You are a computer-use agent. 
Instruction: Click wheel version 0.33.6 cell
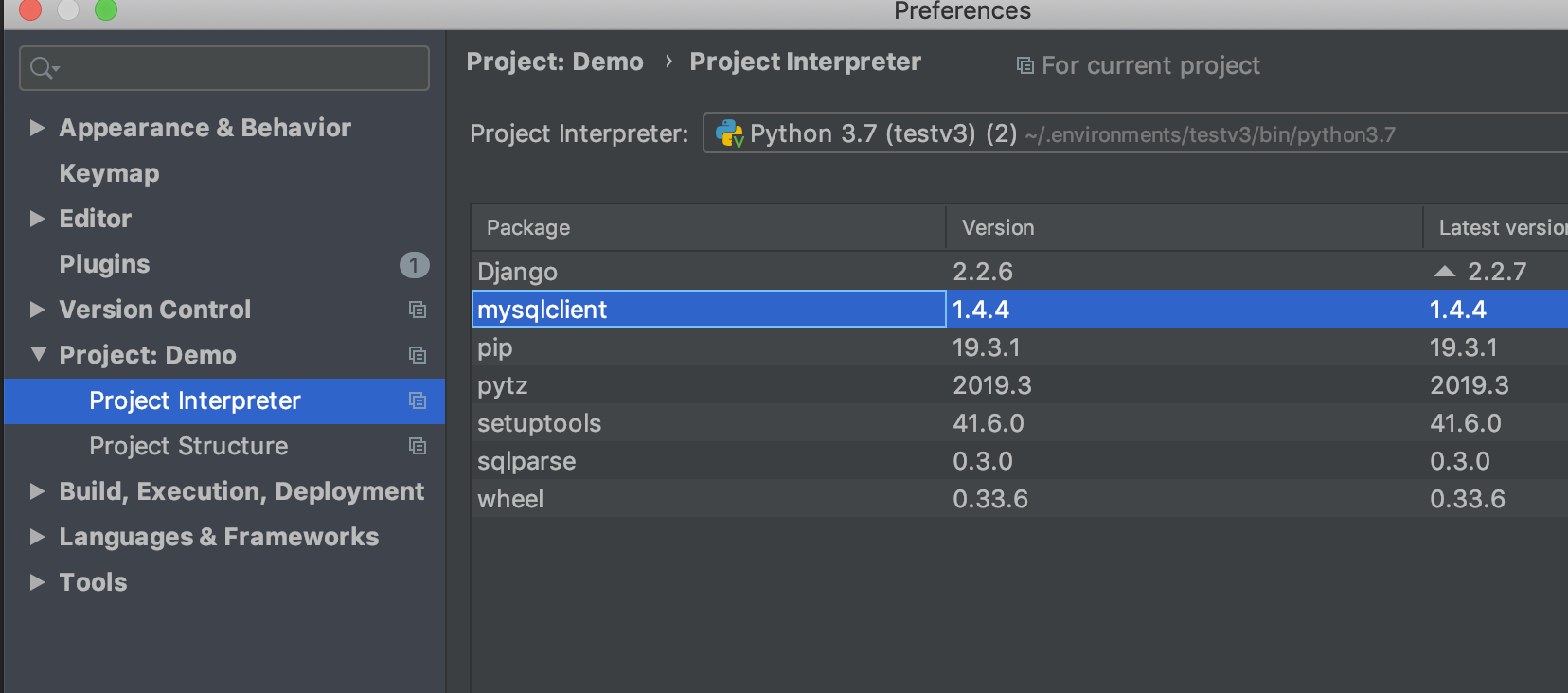coord(990,499)
